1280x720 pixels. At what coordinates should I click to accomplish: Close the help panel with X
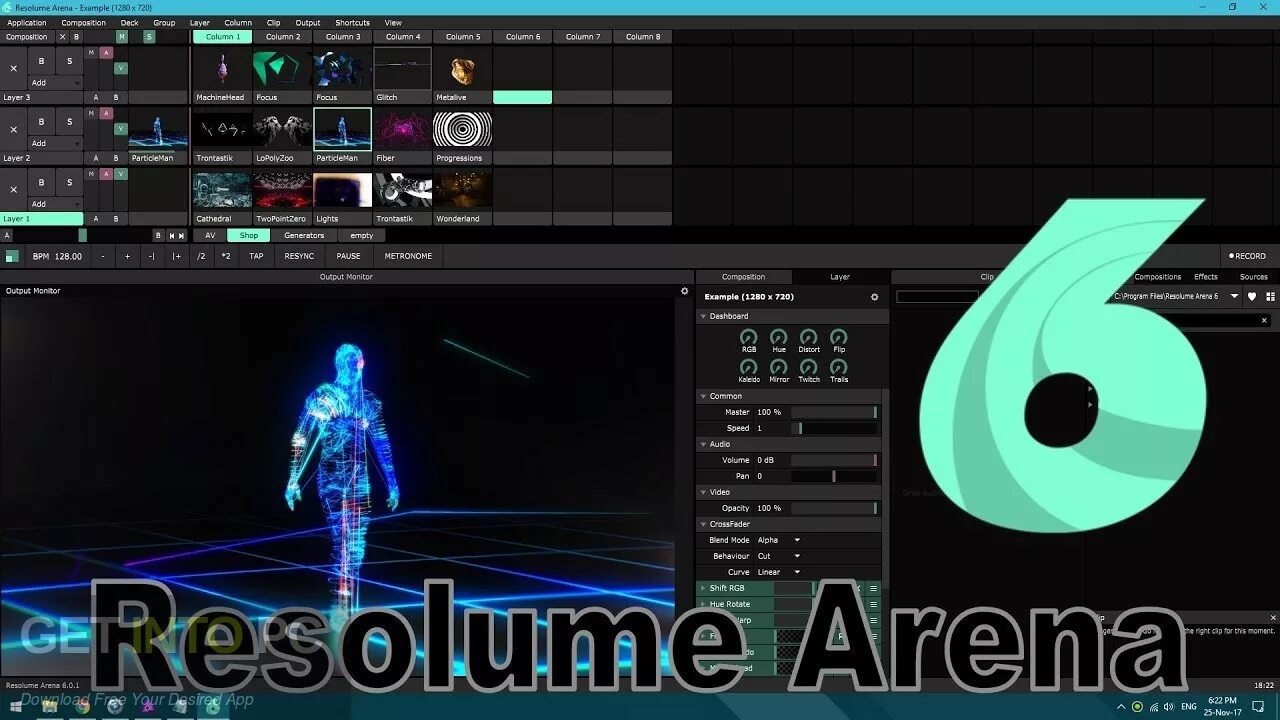pyautogui.click(x=1273, y=618)
